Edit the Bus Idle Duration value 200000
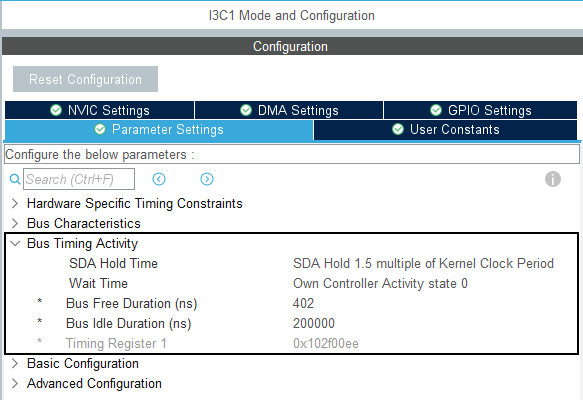Image resolution: width=583 pixels, height=400 pixels. 314,324
